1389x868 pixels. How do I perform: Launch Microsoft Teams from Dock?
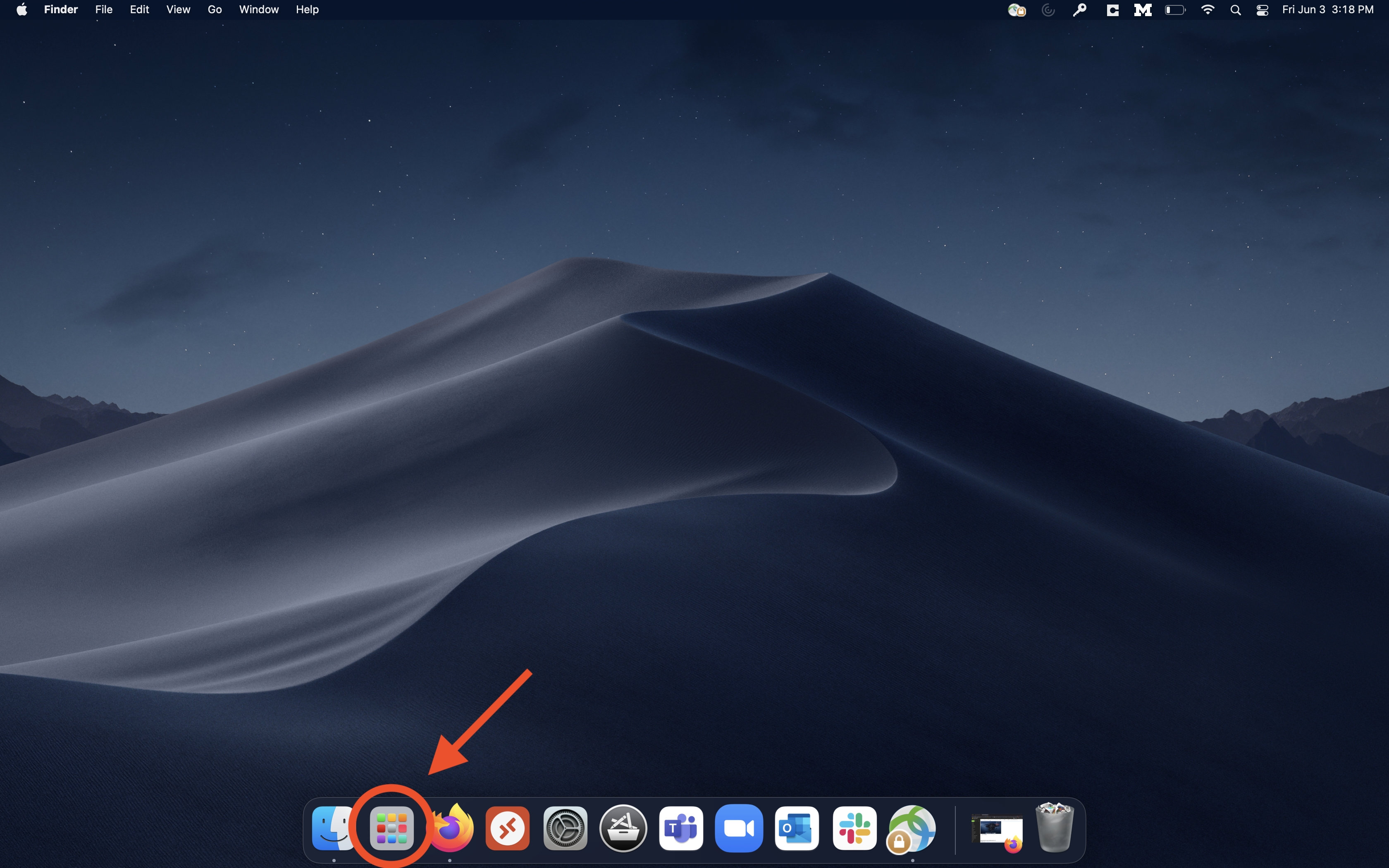(681, 828)
